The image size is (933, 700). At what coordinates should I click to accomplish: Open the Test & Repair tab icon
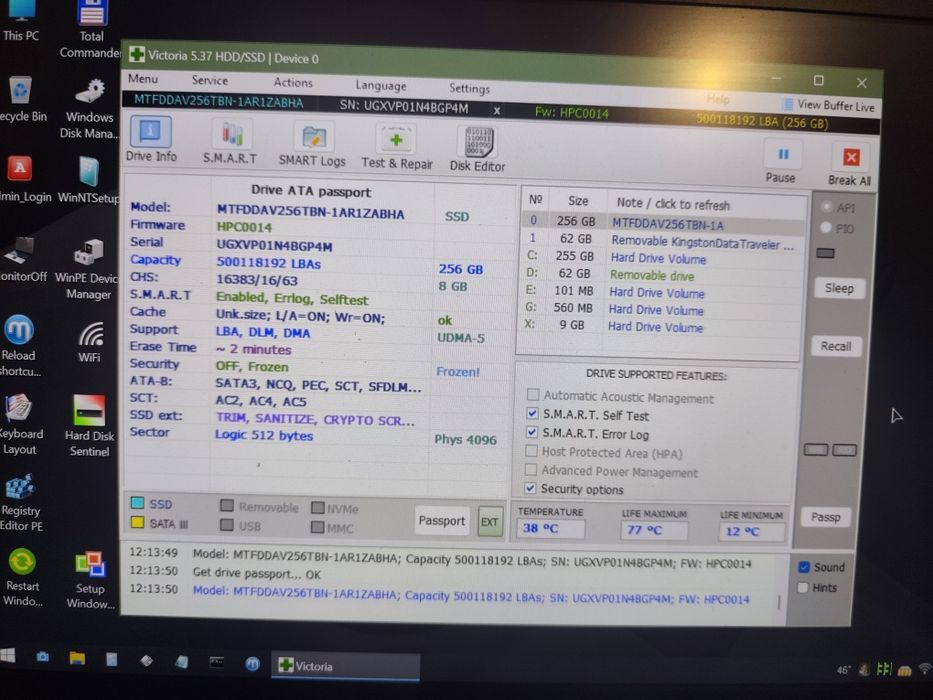396,140
